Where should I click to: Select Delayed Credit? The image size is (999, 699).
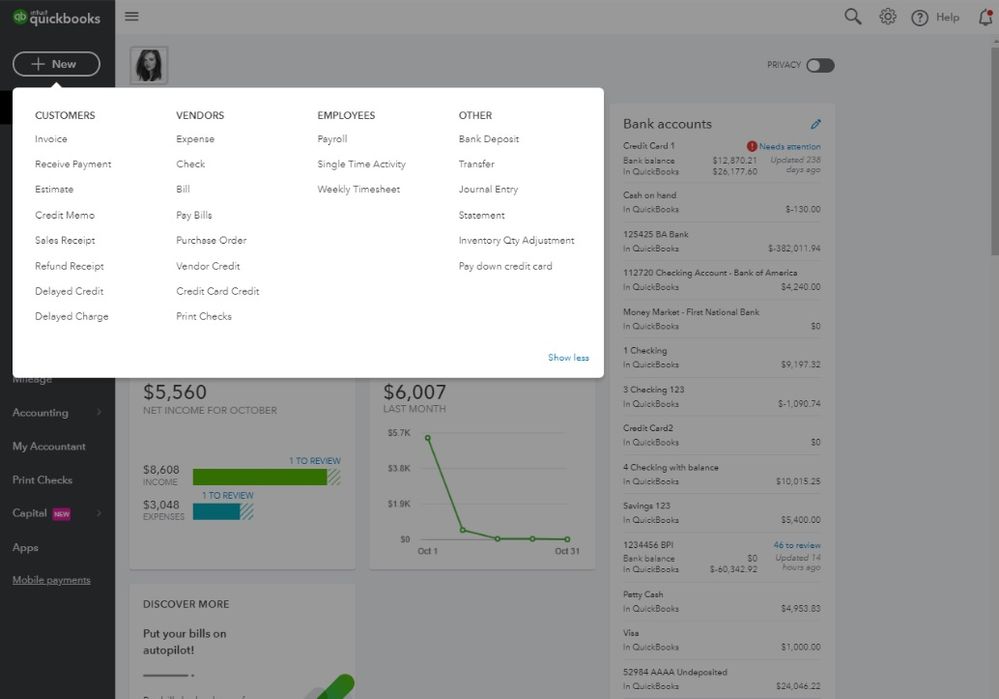point(69,291)
